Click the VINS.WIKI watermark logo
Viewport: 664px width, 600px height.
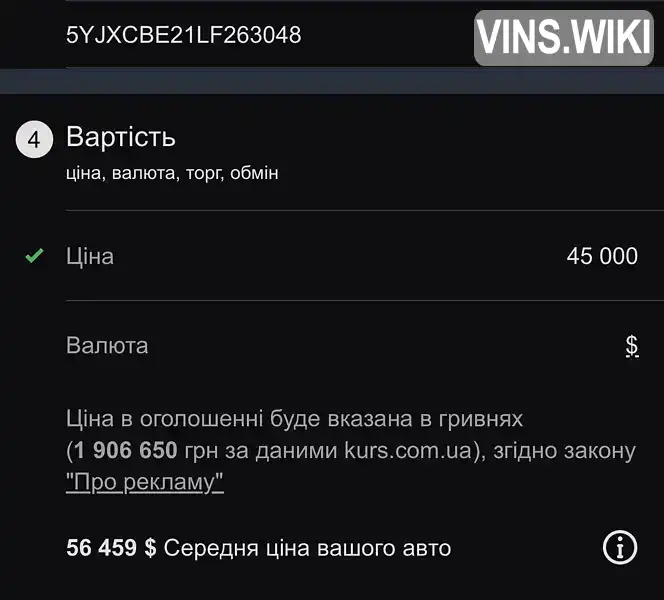pos(564,38)
